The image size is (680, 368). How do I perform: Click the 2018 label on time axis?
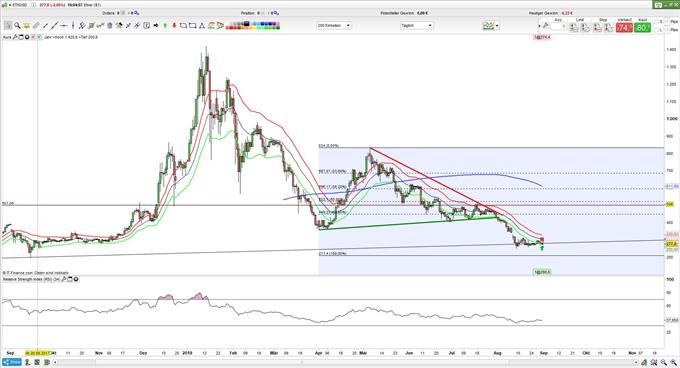coord(187,353)
